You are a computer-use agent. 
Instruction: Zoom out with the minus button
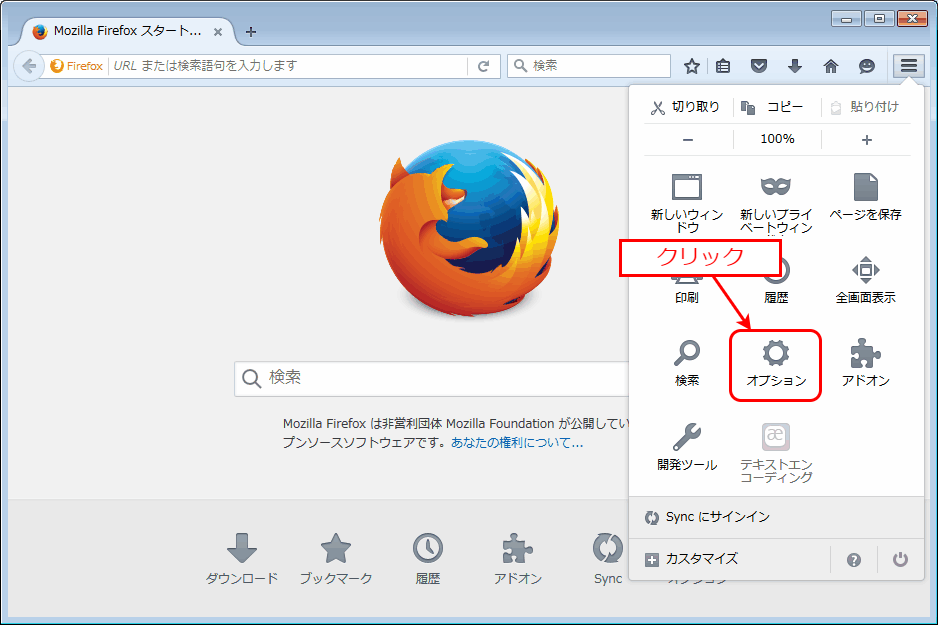click(x=688, y=139)
